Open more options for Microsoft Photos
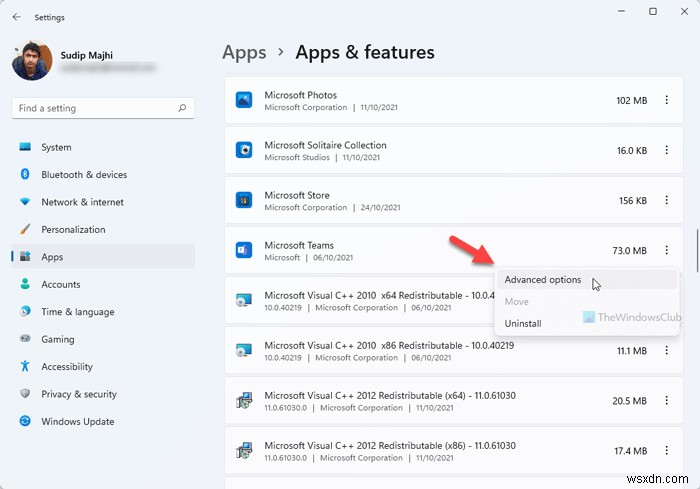Screen dimensions: 700x489 (x=667, y=100)
